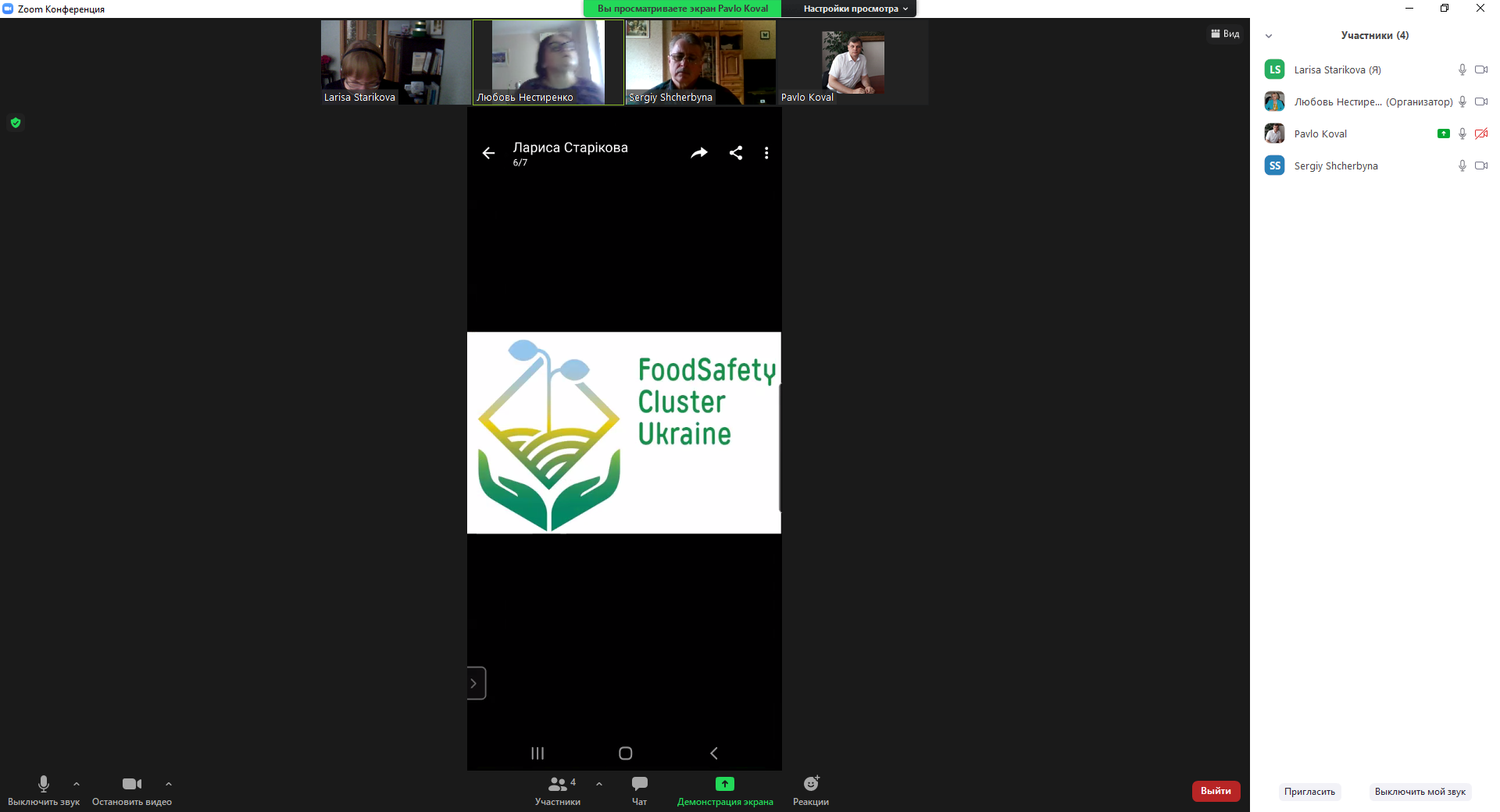Image resolution: width=1500 pixels, height=812 pixels.
Task: Click Участники (4) panel header
Action: click(1375, 35)
